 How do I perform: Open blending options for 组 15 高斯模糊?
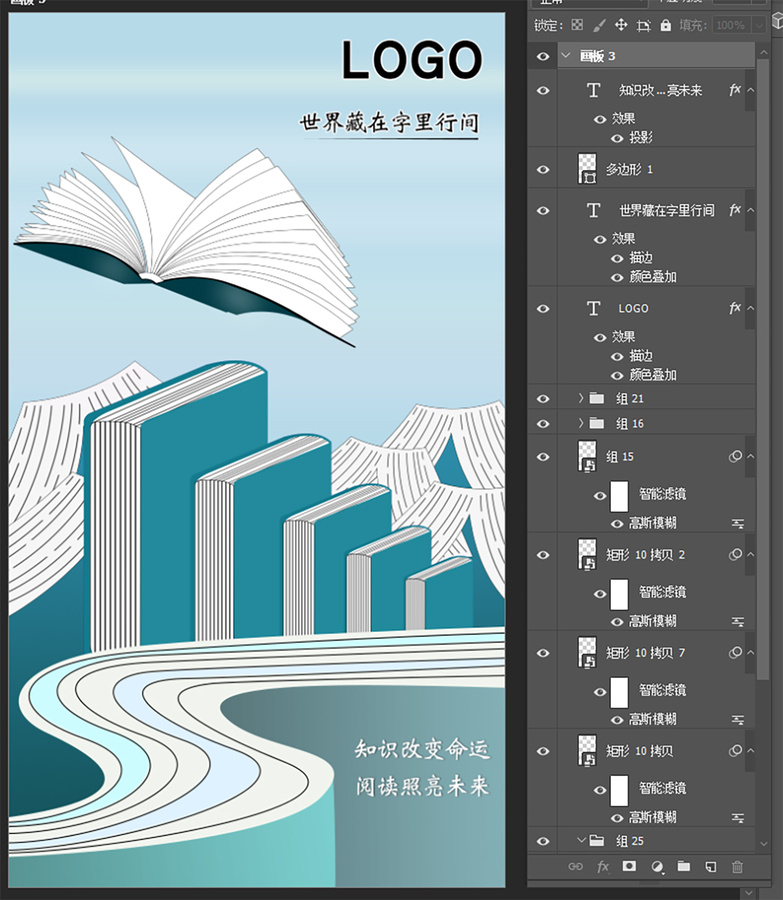(x=738, y=523)
